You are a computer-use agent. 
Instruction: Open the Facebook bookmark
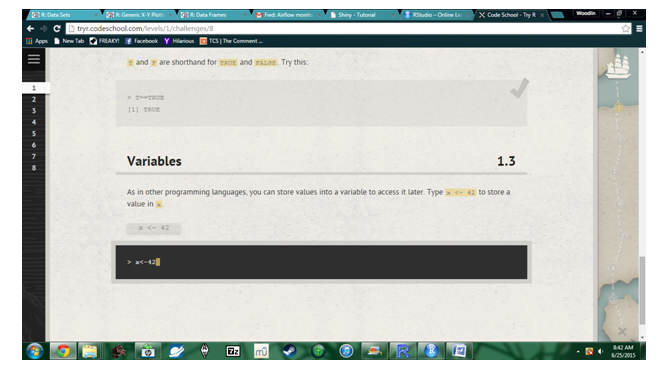coord(142,41)
